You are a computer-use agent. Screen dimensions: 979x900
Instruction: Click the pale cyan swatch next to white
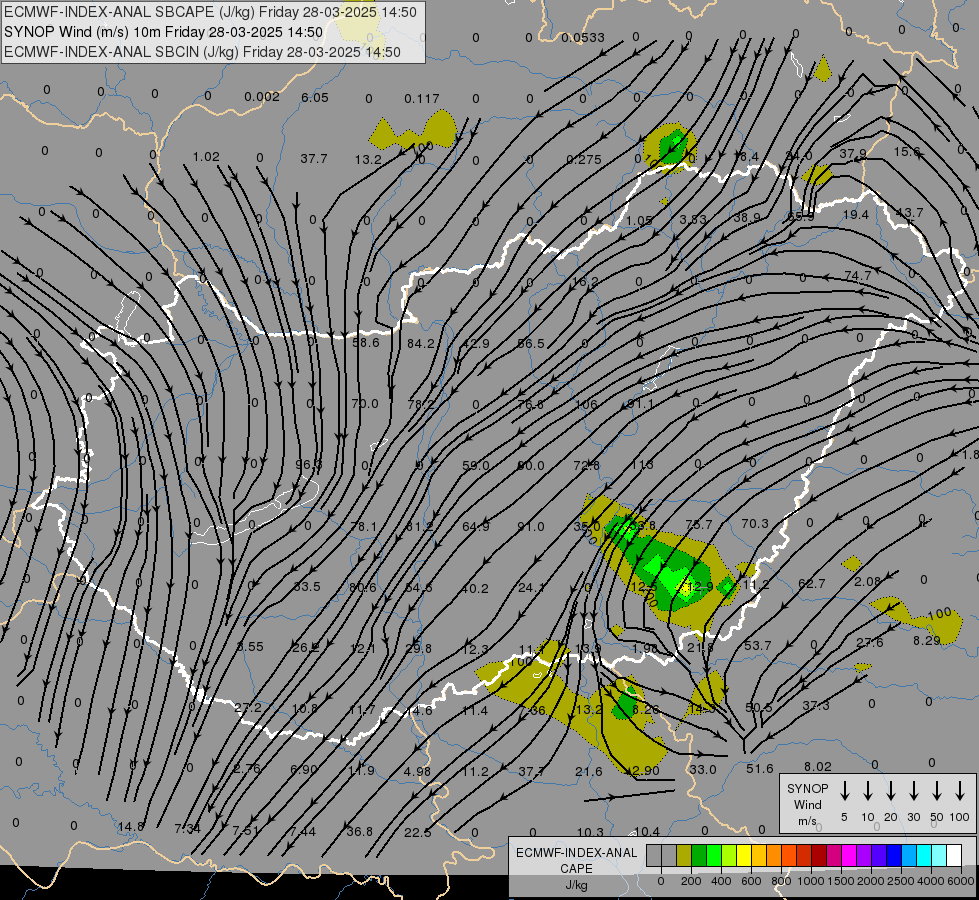[938, 856]
